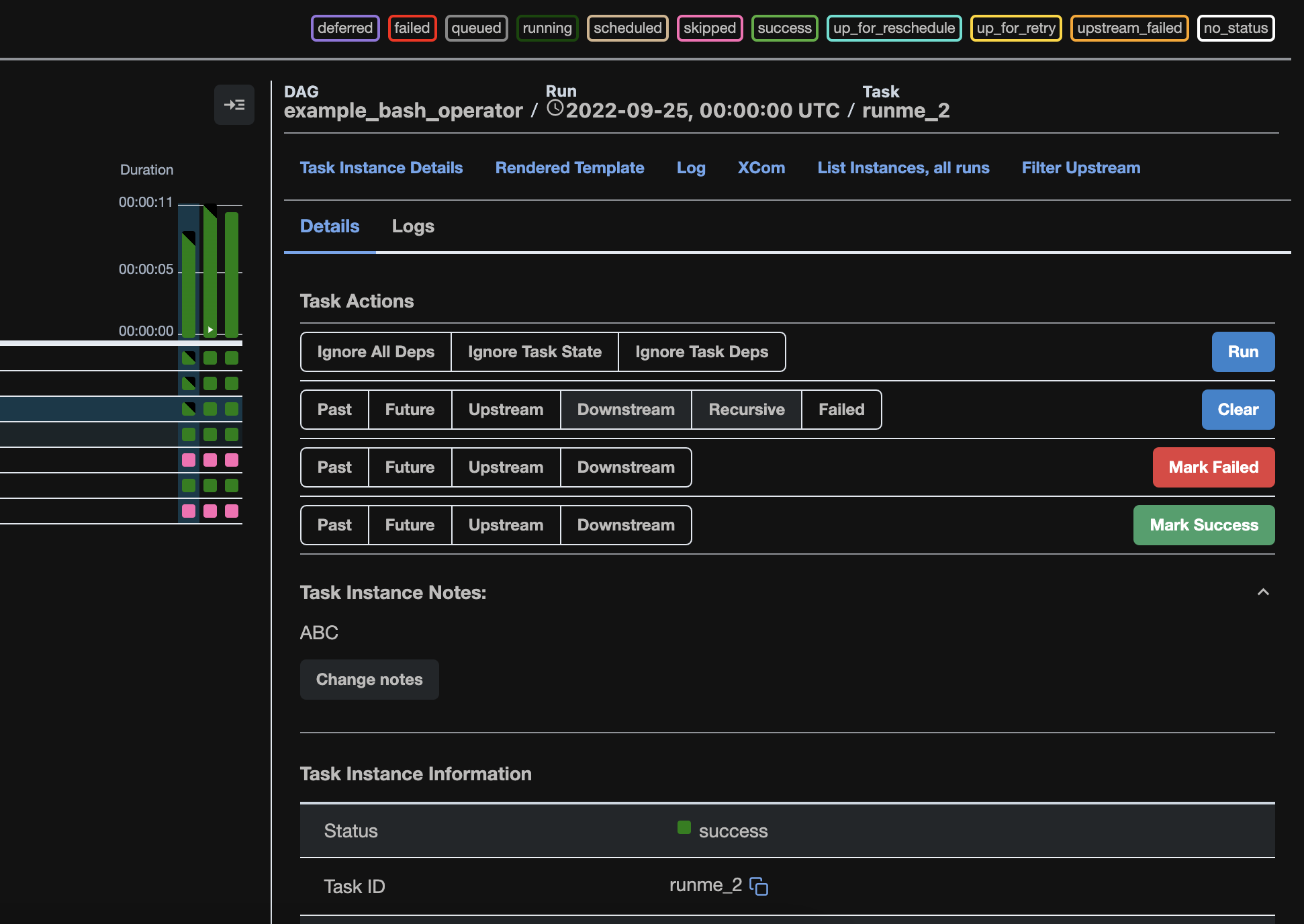Click the skipped status legend badge
Viewport: 1304px width, 924px height.
pos(709,28)
